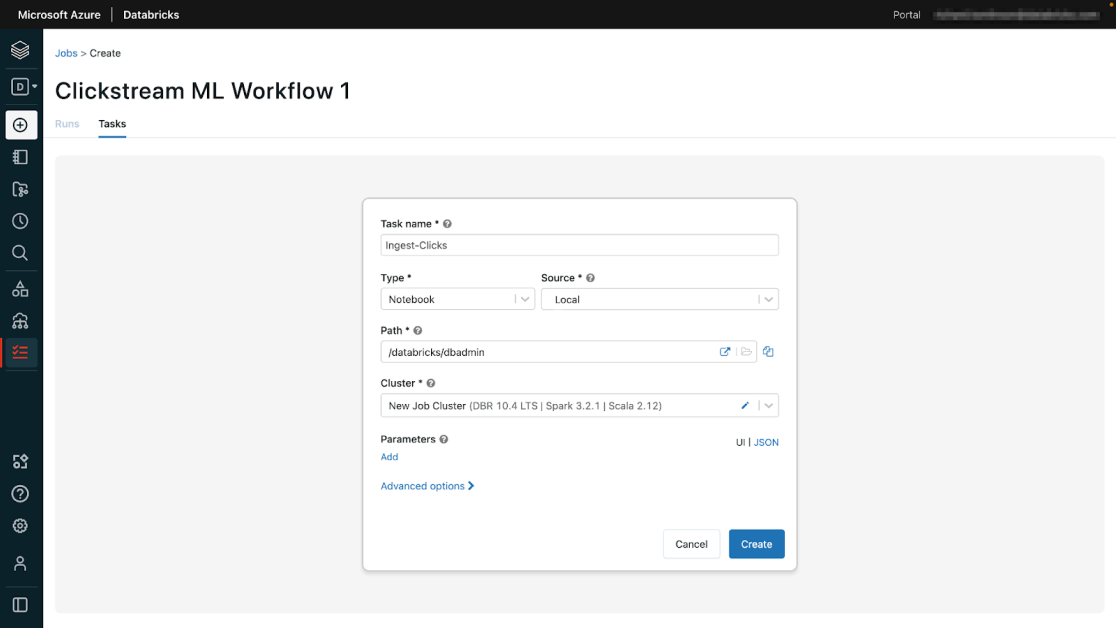Open the Source dropdown showing Local
The width and height of the screenshot is (1116, 628).
click(659, 299)
